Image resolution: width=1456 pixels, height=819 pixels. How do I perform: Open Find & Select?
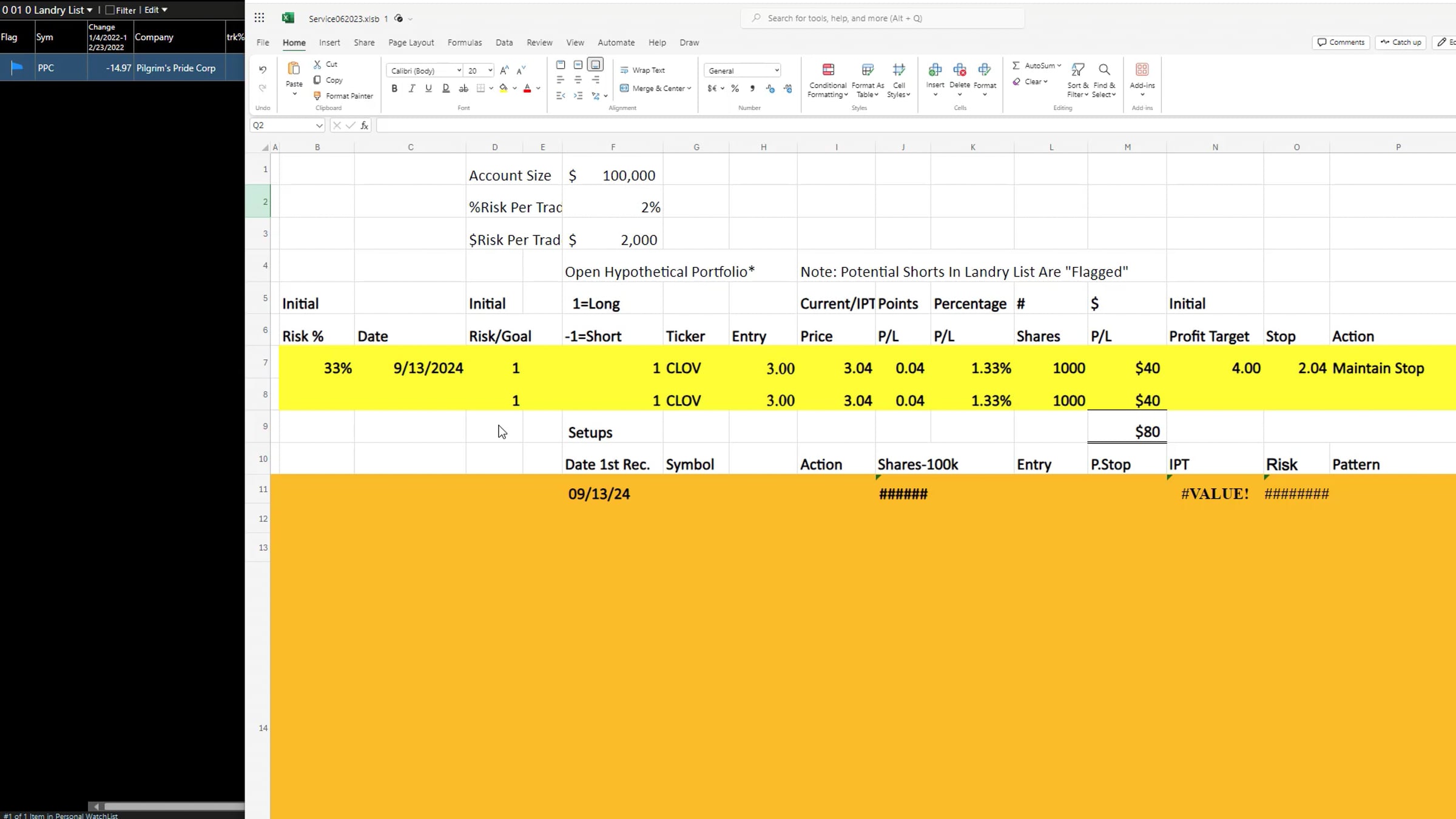[1104, 80]
